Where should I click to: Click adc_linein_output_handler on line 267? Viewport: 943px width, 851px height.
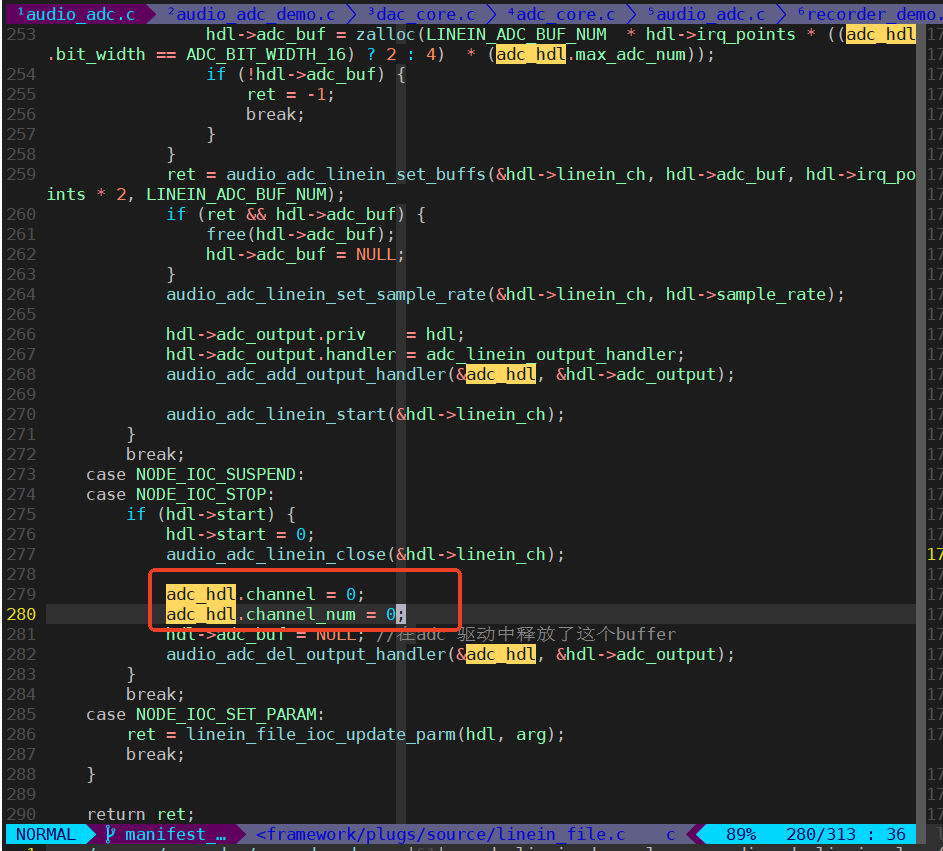tap(555, 354)
